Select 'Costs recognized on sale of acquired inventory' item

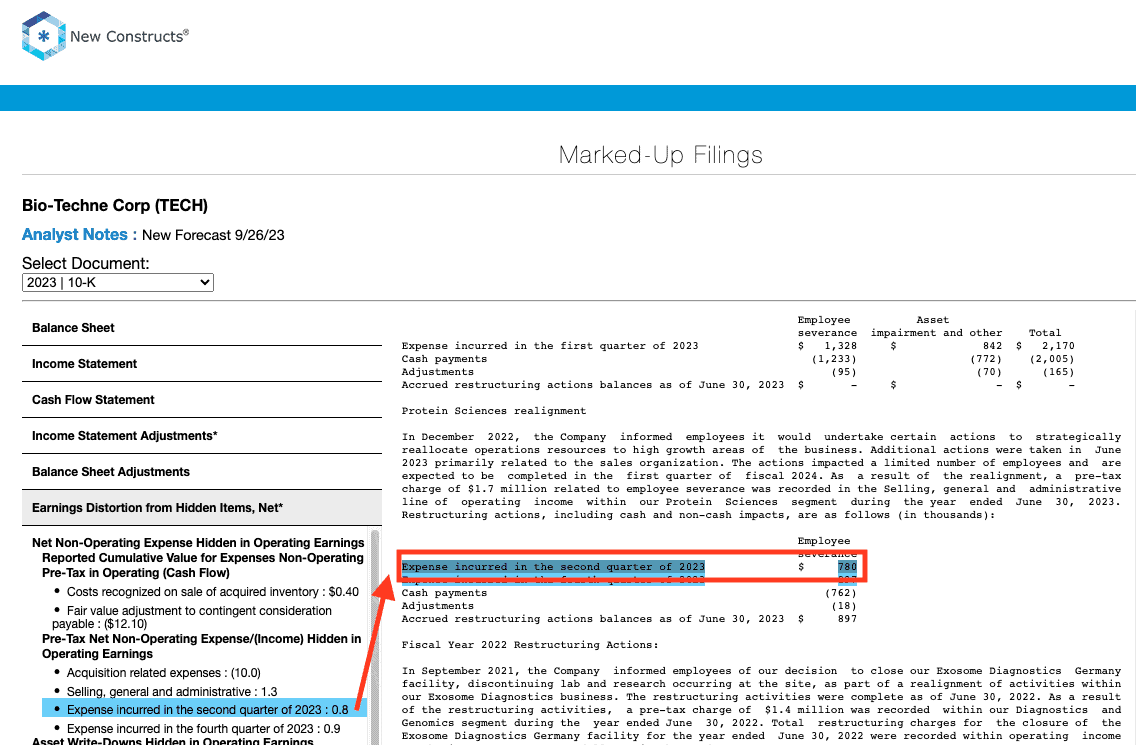tap(213, 592)
